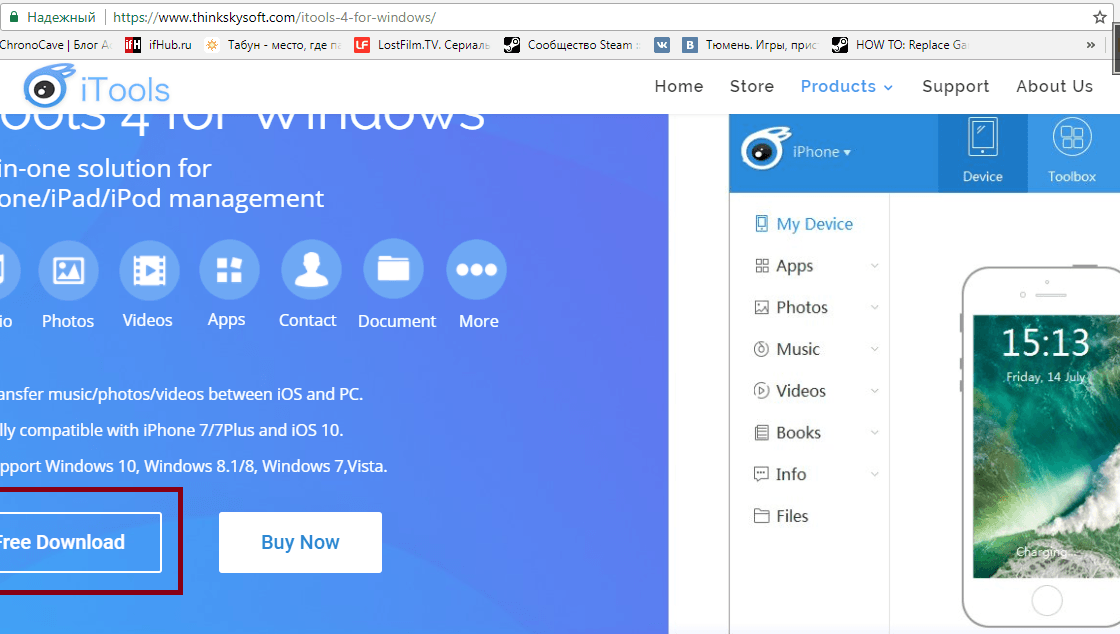This screenshot has height=634, width=1120.
Task: Expand the Music section chevron
Action: click(x=874, y=349)
